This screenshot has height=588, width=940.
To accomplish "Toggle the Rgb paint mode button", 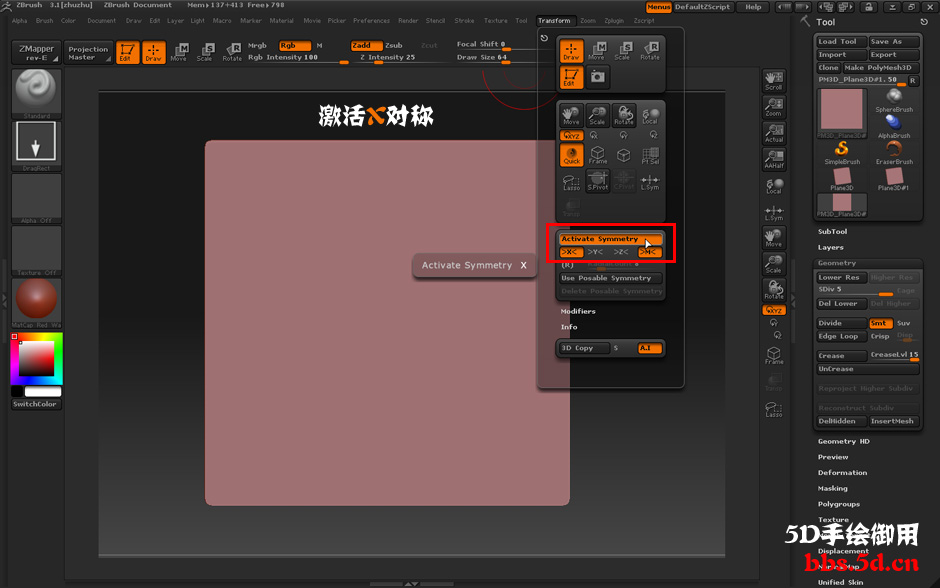I will point(295,46).
